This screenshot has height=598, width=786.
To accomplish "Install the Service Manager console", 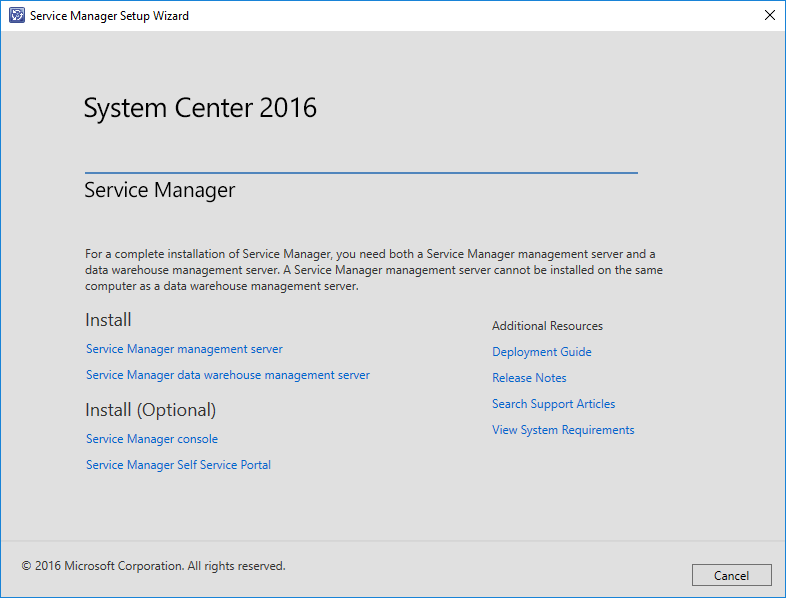I will pyautogui.click(x=152, y=439).
